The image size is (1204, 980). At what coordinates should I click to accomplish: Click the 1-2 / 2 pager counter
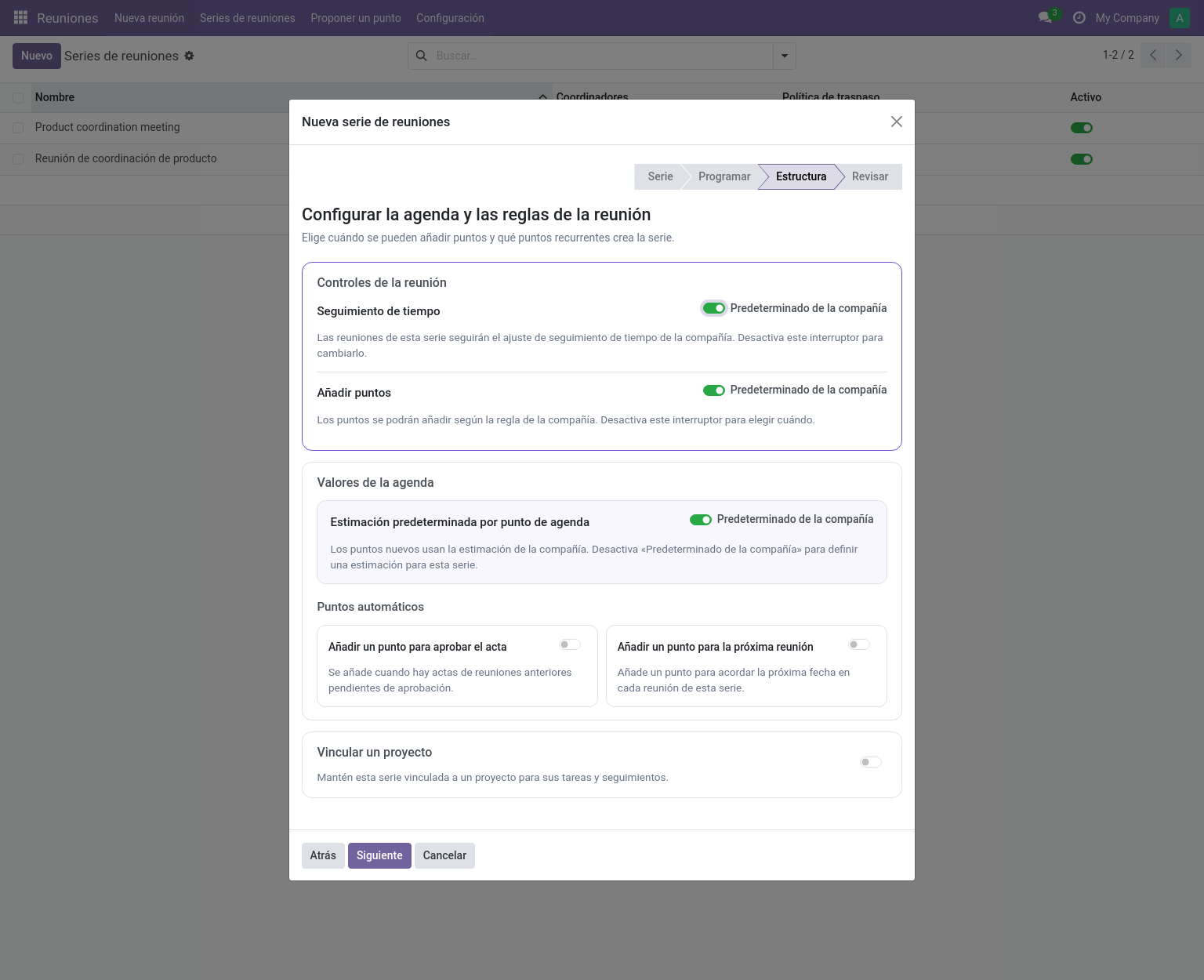[x=1118, y=55]
